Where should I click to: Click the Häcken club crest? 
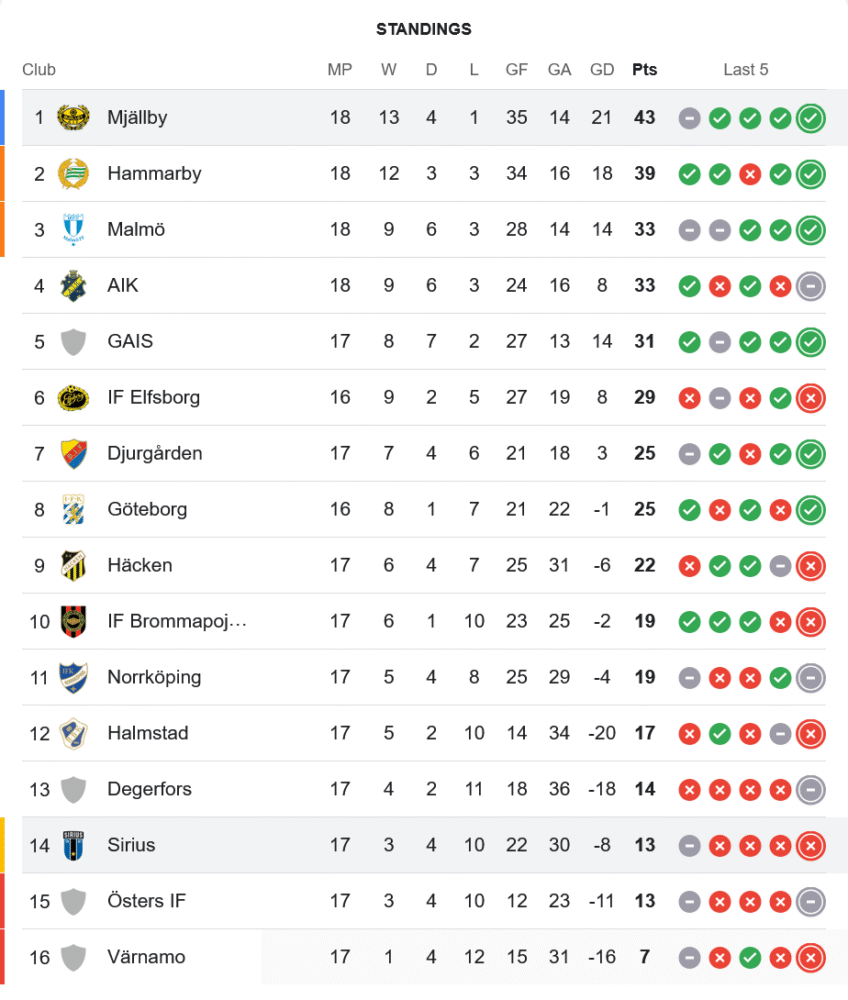click(73, 566)
